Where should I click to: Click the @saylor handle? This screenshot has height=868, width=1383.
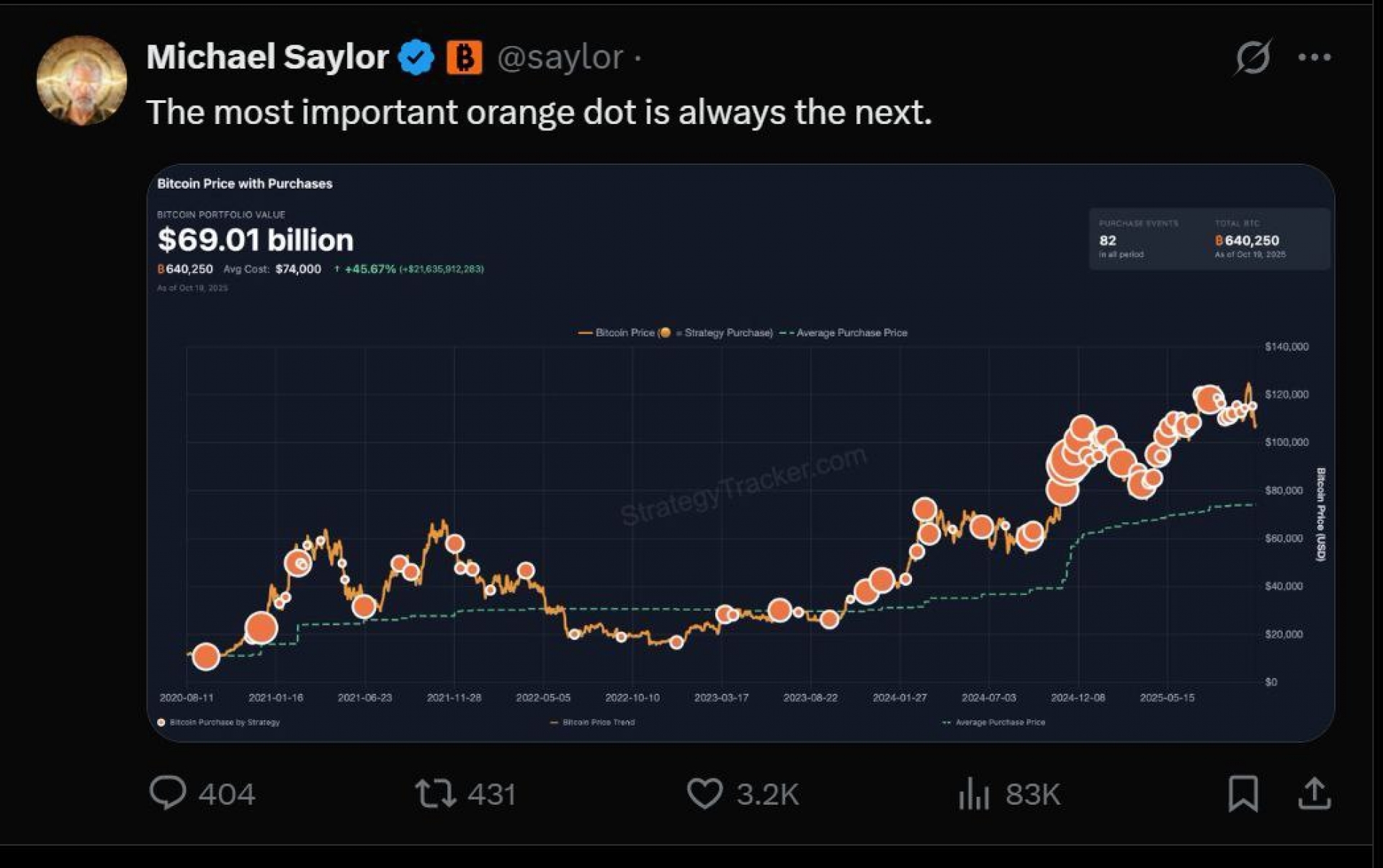pos(560,57)
